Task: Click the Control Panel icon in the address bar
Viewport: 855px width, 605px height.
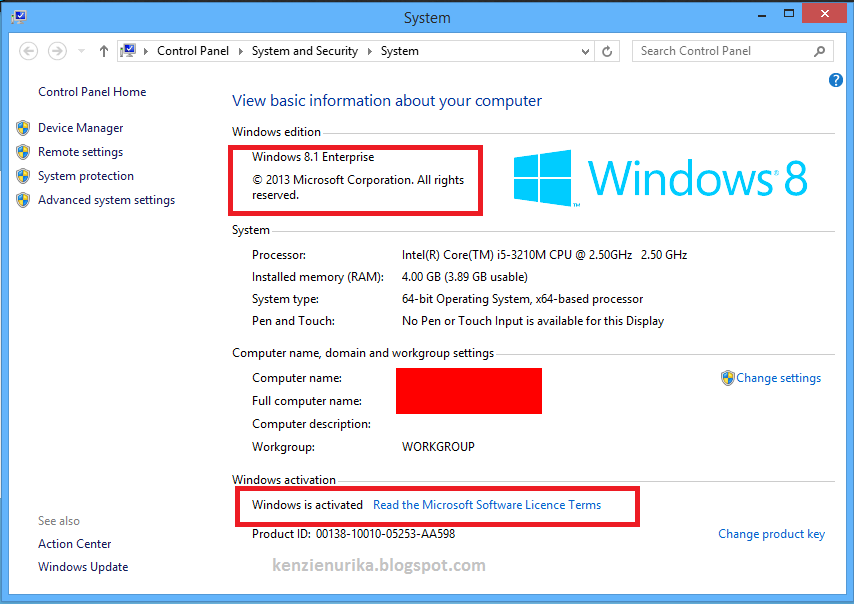Action: click(x=128, y=50)
